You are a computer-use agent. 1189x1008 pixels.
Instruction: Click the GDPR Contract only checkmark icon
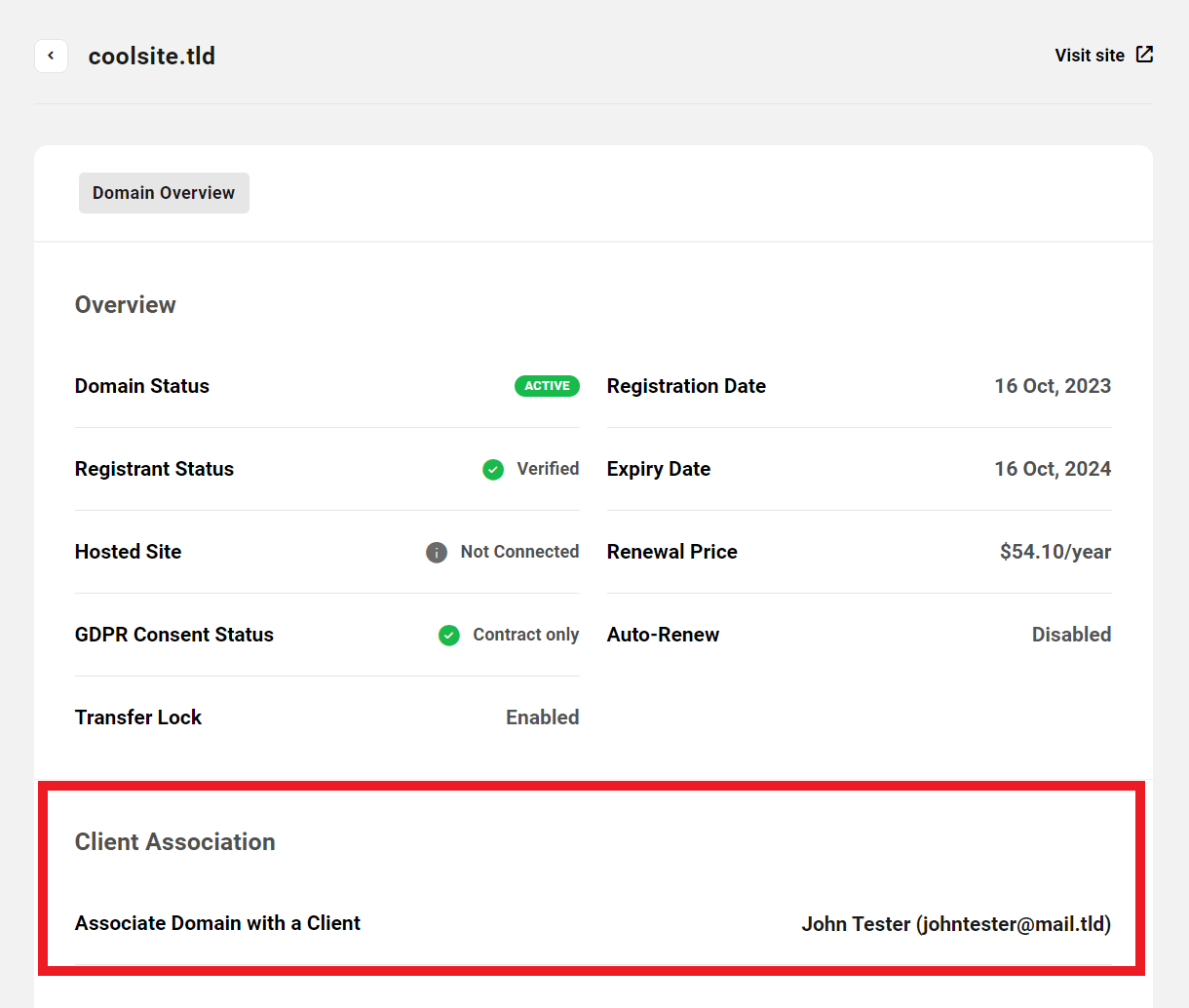point(448,636)
